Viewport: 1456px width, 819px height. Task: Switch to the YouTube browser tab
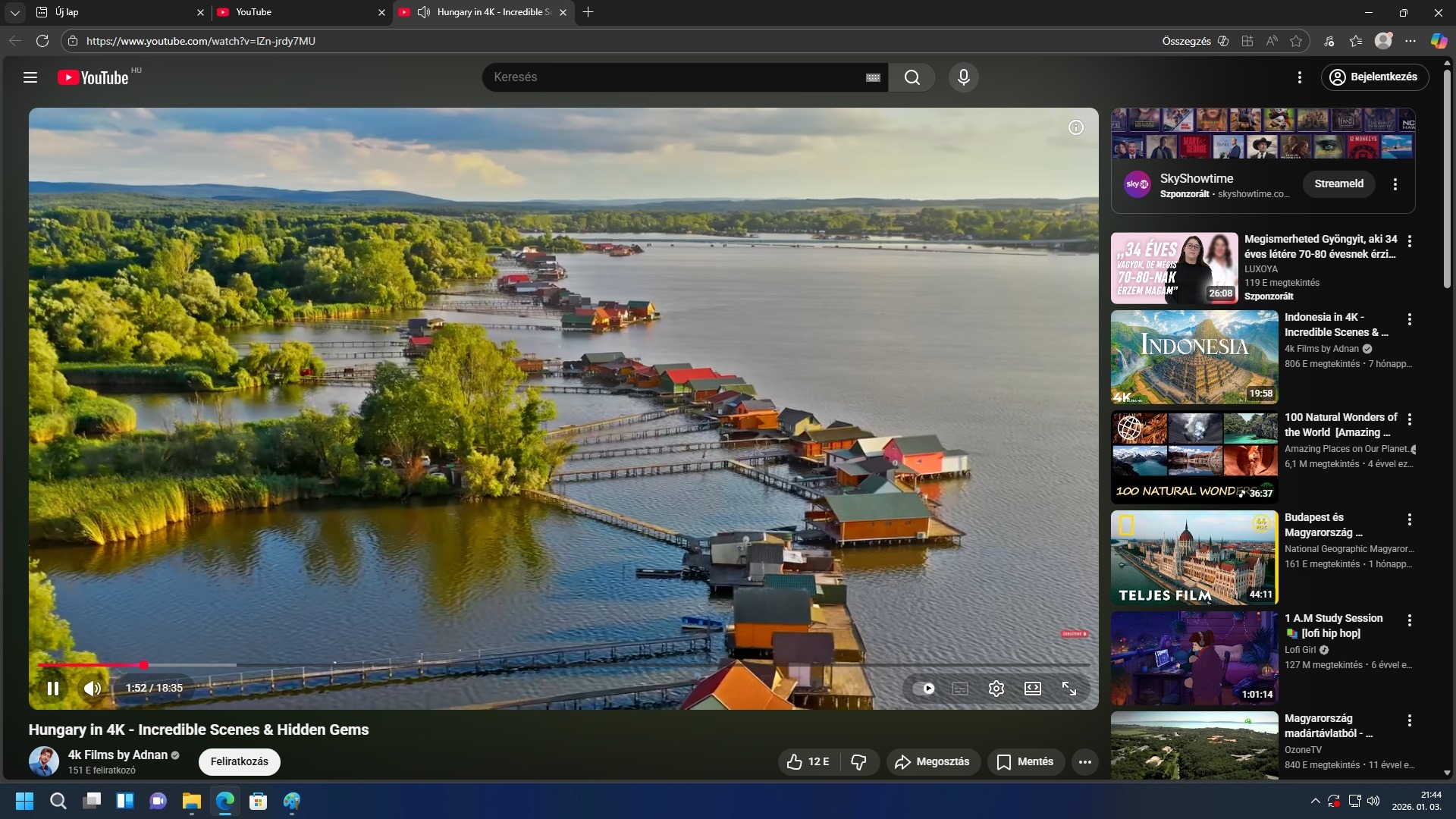point(296,12)
